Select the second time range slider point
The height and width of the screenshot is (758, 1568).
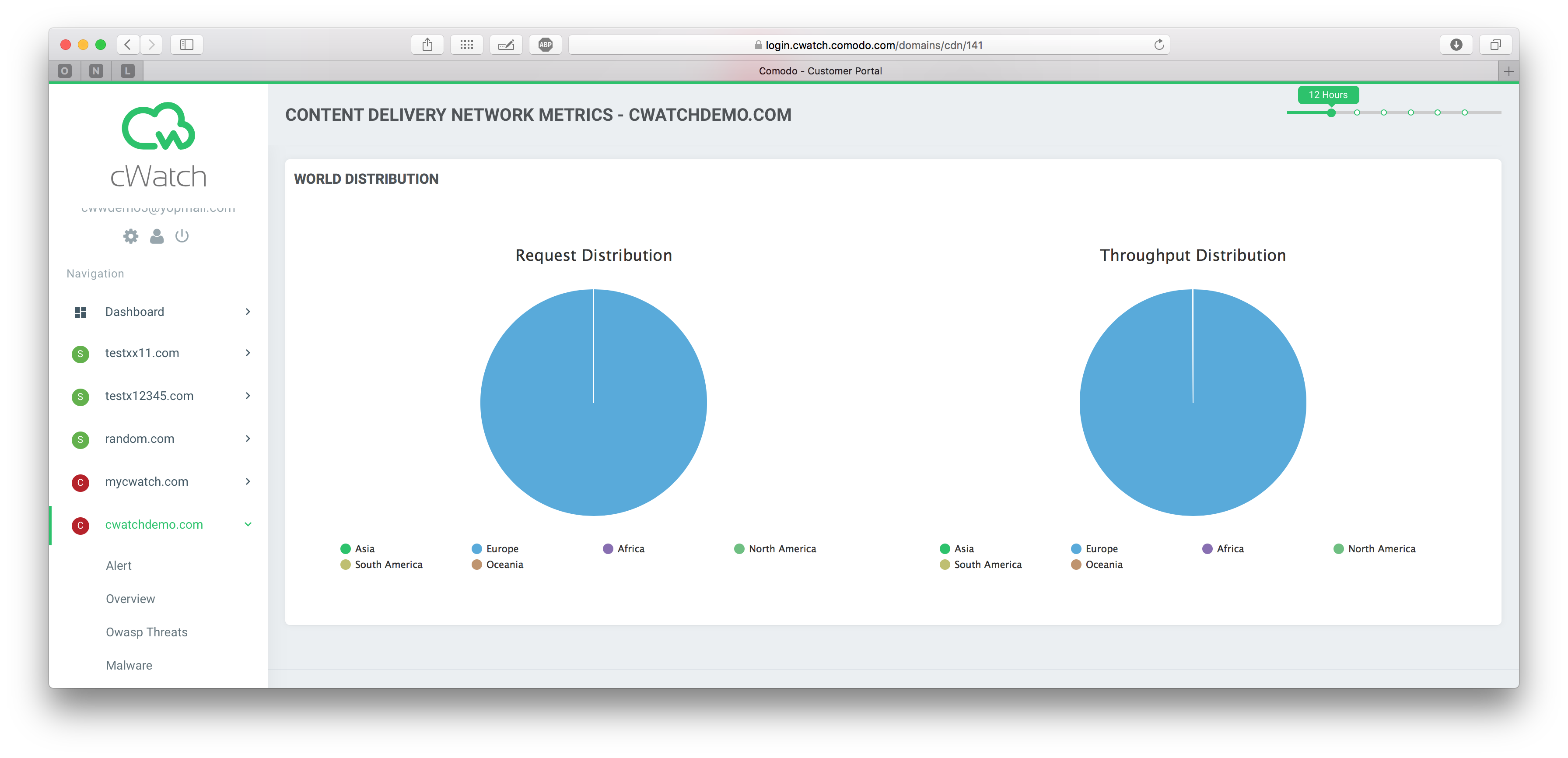click(x=1357, y=112)
